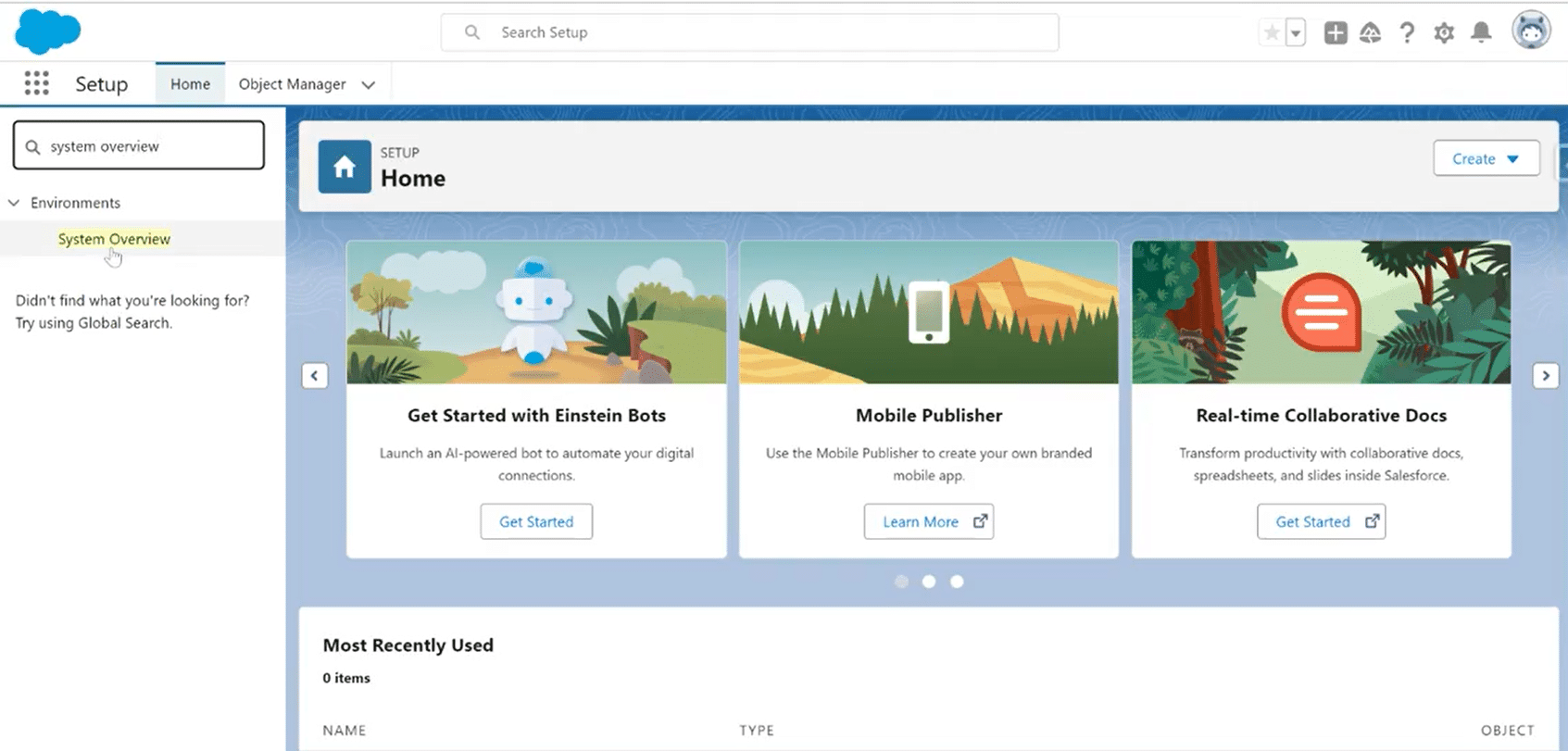Viewport: 1568px width, 751px height.
Task: Click the Search Setup field
Action: click(x=749, y=32)
